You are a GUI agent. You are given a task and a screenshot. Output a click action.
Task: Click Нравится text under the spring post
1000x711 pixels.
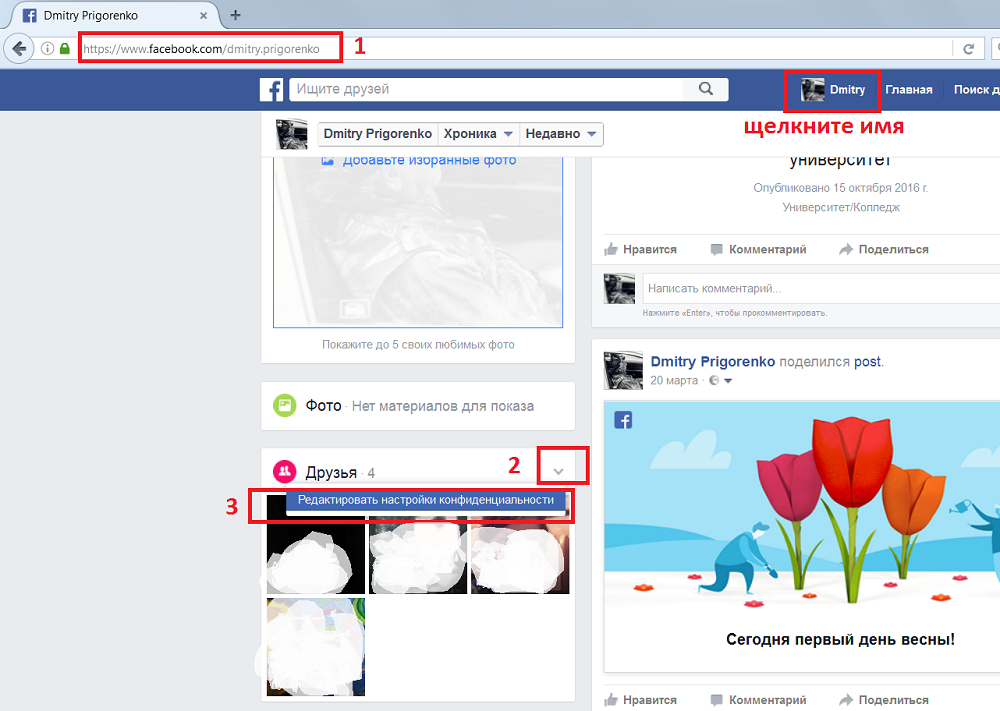pyautogui.click(x=650, y=700)
